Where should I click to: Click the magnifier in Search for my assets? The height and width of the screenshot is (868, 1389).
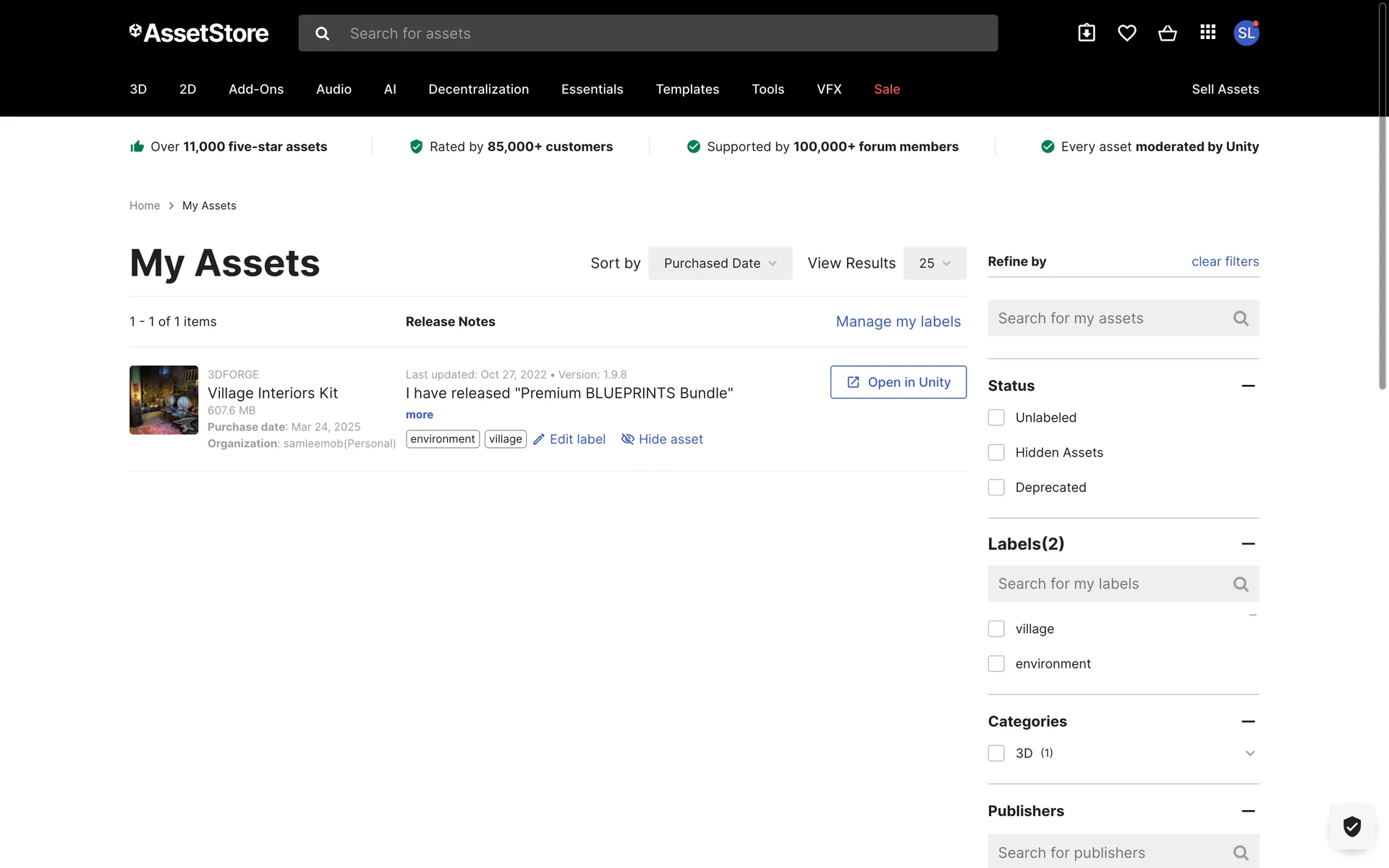coord(1241,318)
